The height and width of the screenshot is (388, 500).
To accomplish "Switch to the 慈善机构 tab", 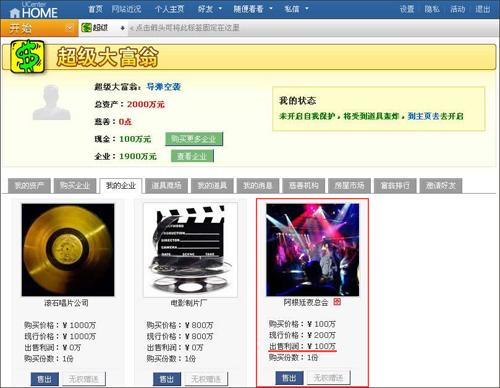I will pos(303,186).
